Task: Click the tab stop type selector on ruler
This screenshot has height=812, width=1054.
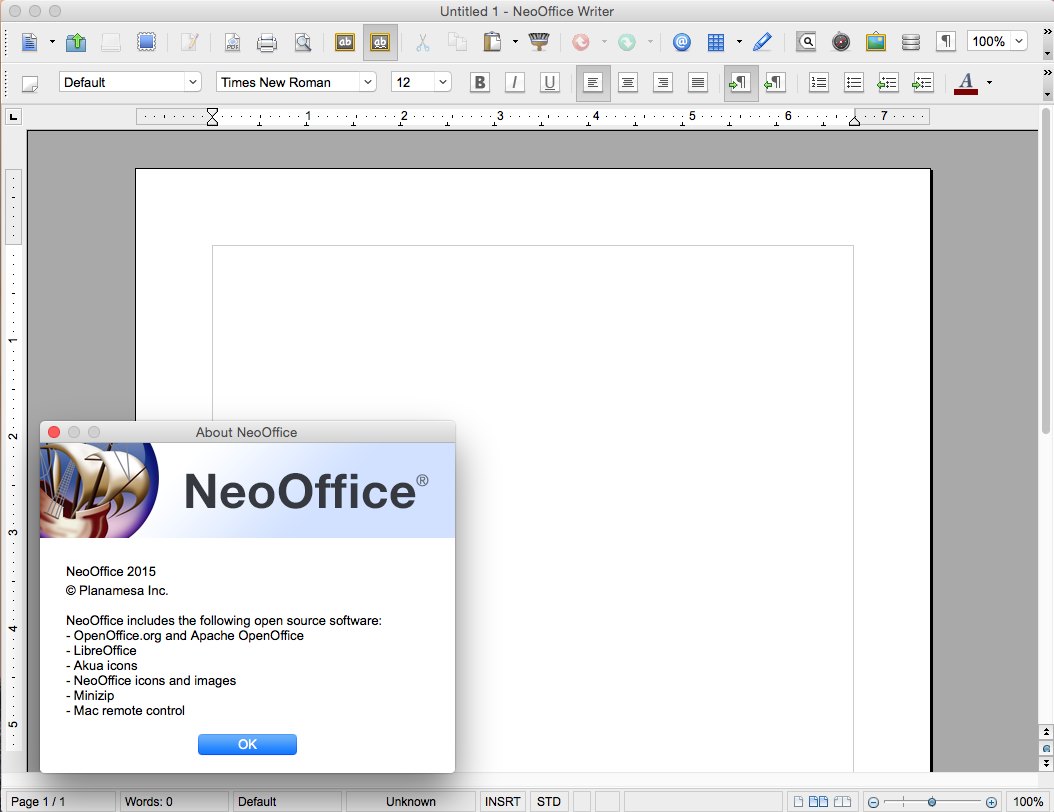Action: click(x=13, y=118)
